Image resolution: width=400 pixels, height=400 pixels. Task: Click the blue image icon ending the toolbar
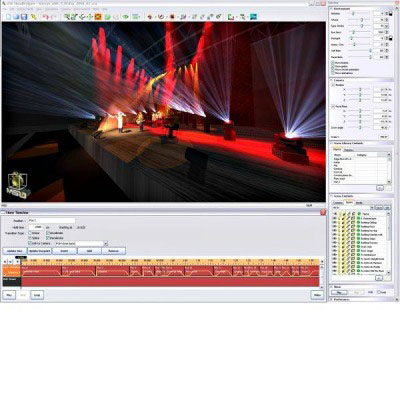click(x=253, y=16)
